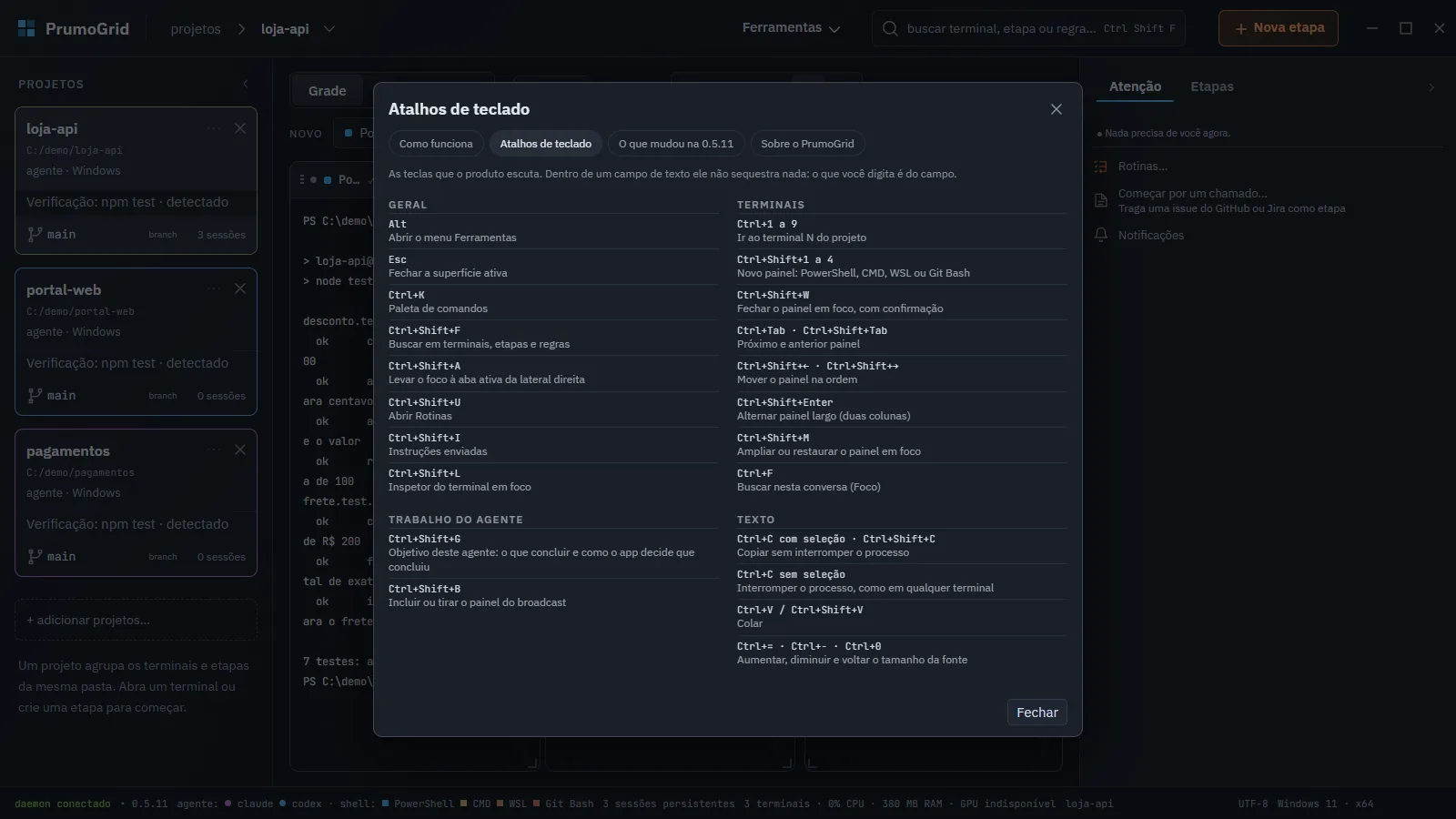Viewport: 1456px width, 819px height.
Task: Click the PowerShell shell indicator in status bar
Action: click(418, 804)
